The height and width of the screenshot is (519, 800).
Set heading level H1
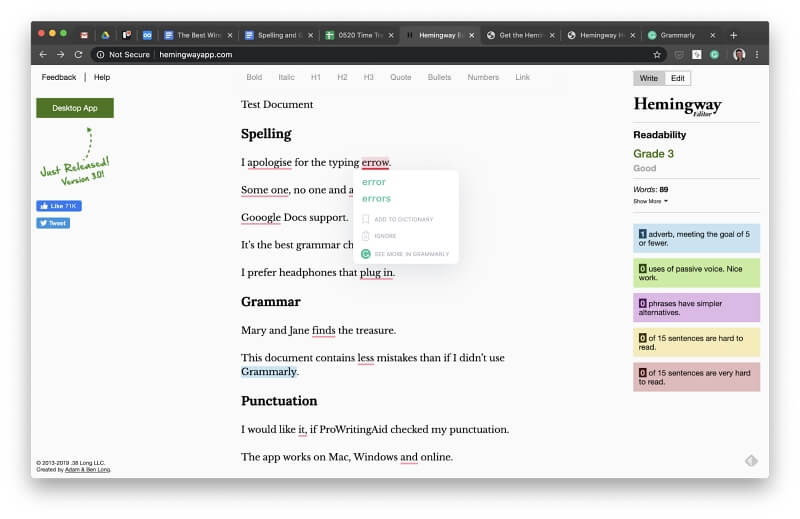point(316,77)
